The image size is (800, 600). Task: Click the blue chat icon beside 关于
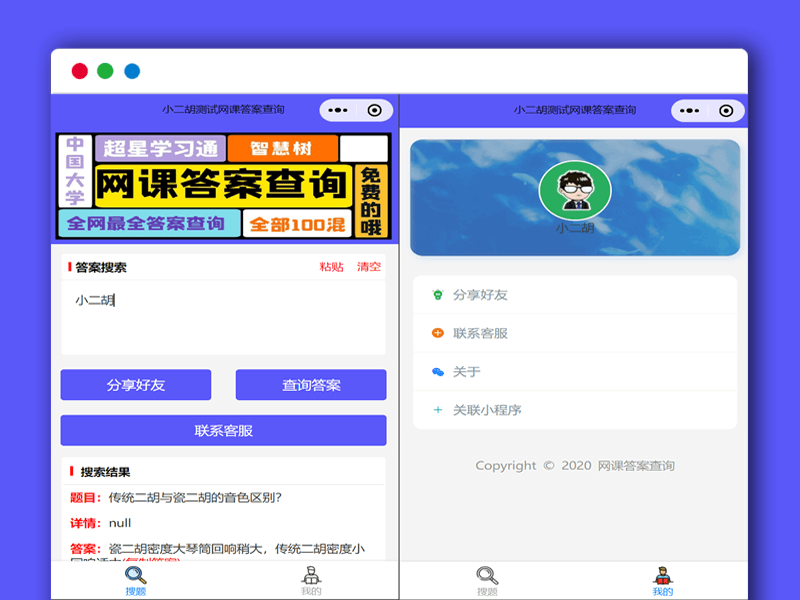point(438,371)
